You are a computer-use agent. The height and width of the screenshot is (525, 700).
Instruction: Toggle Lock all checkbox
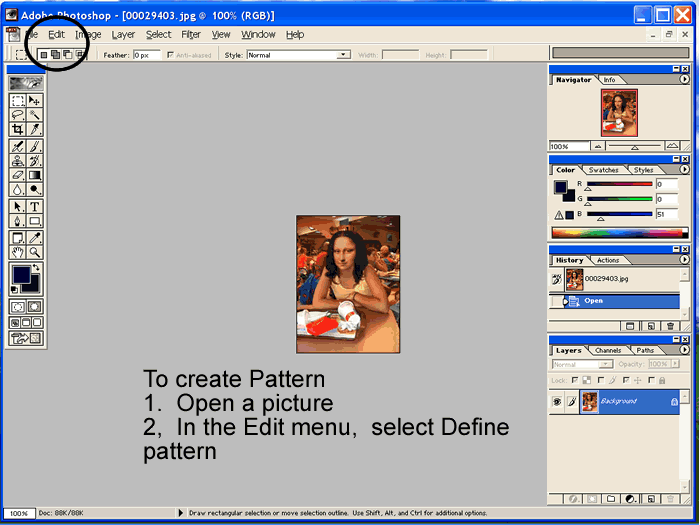(x=651, y=380)
